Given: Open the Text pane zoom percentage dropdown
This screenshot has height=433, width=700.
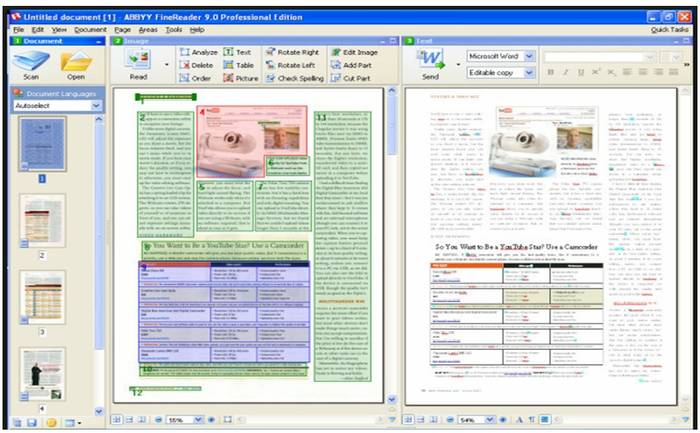Looking at the screenshot, I should click(490, 420).
